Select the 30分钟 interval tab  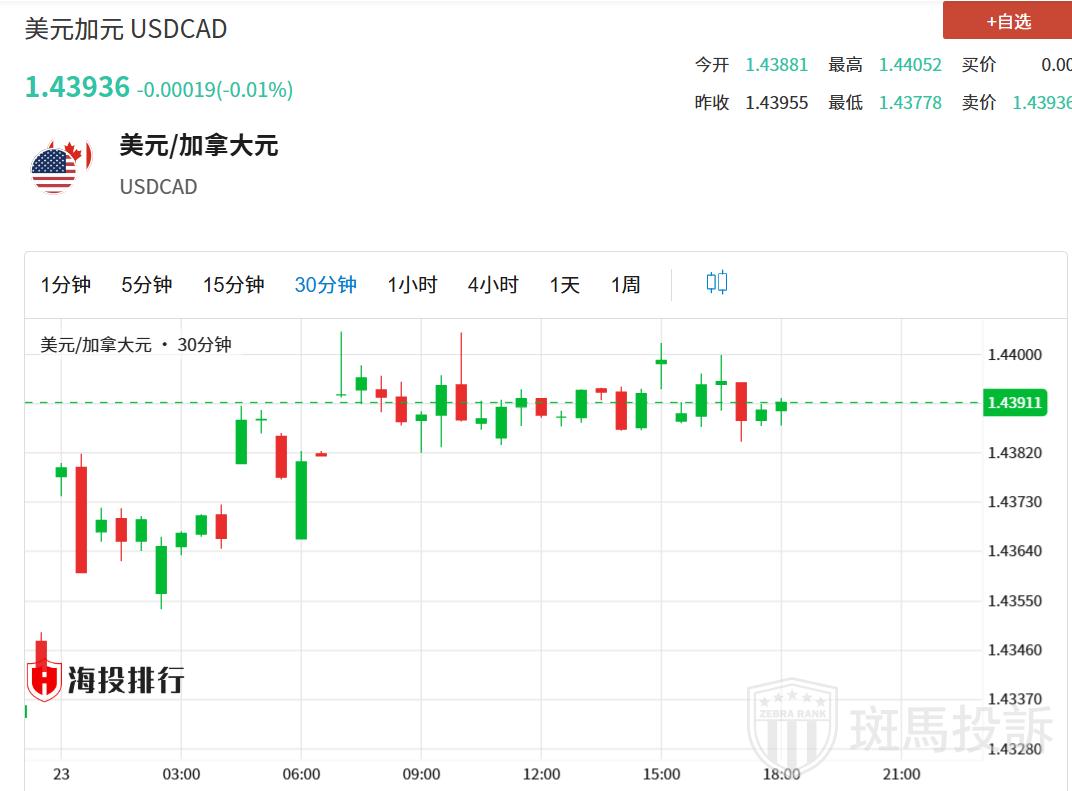(325, 285)
